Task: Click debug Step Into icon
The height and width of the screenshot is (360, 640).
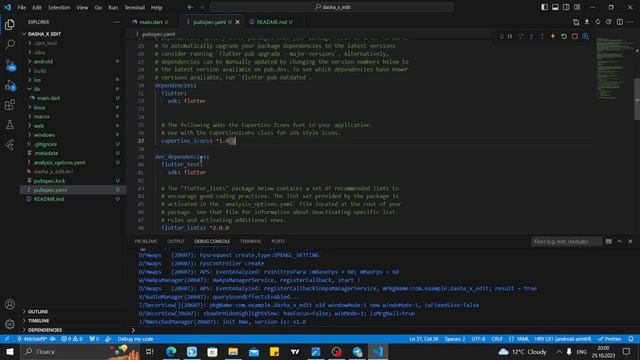Action: (x=531, y=36)
